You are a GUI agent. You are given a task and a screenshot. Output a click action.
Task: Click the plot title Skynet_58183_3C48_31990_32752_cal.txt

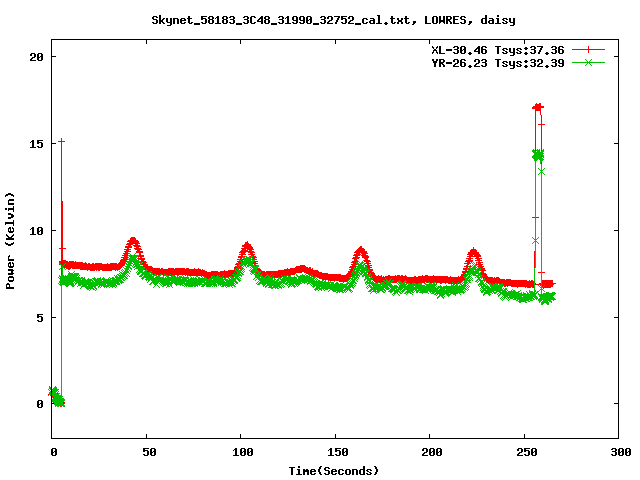coord(333,20)
